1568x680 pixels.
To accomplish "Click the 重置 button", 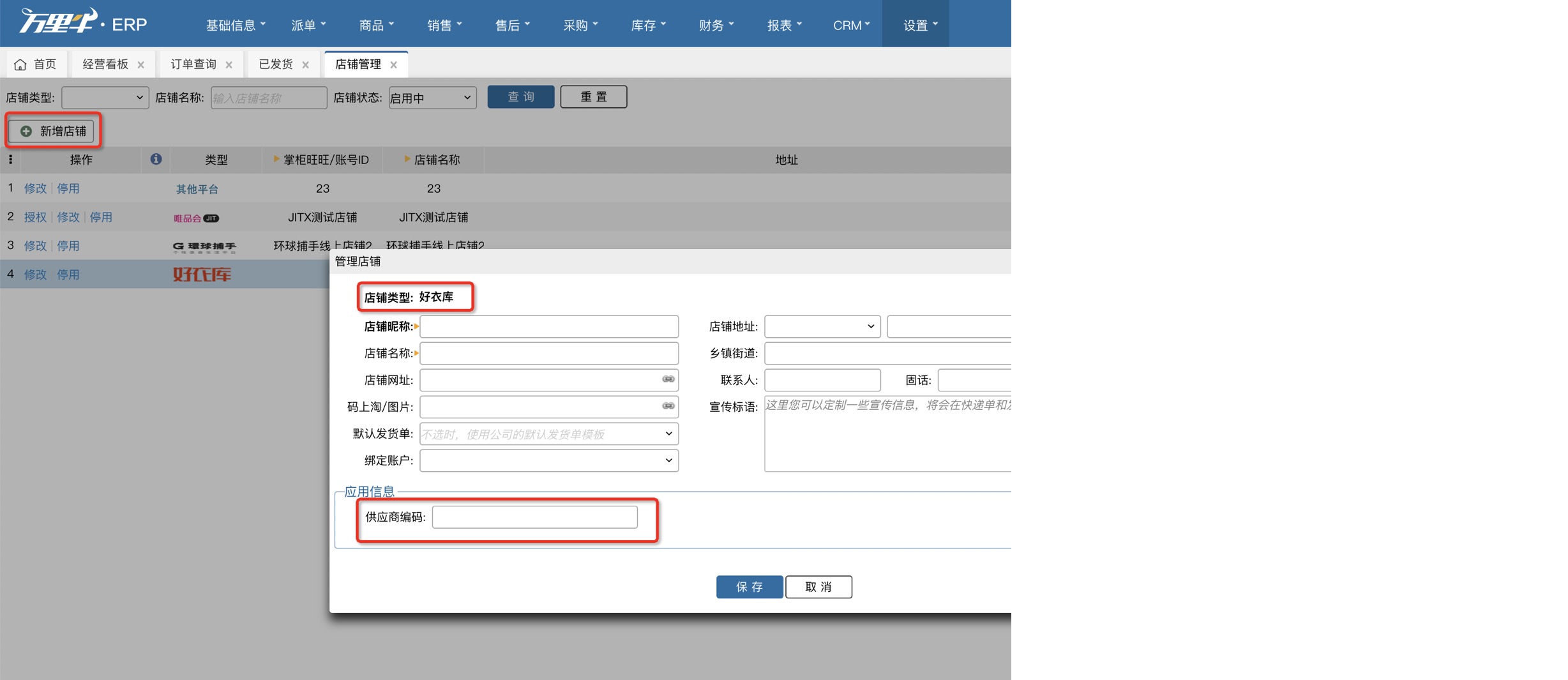I will [x=594, y=97].
